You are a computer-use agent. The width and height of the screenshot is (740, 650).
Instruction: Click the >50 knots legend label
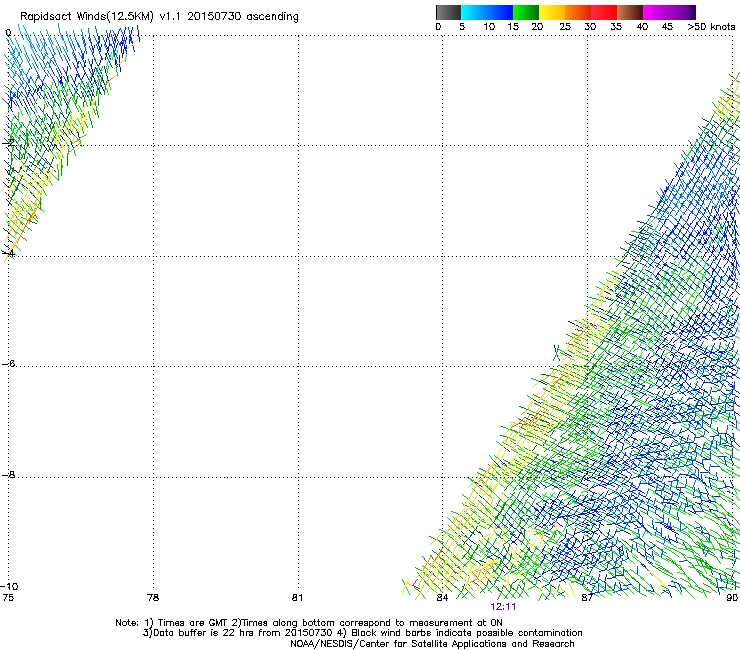pos(711,27)
